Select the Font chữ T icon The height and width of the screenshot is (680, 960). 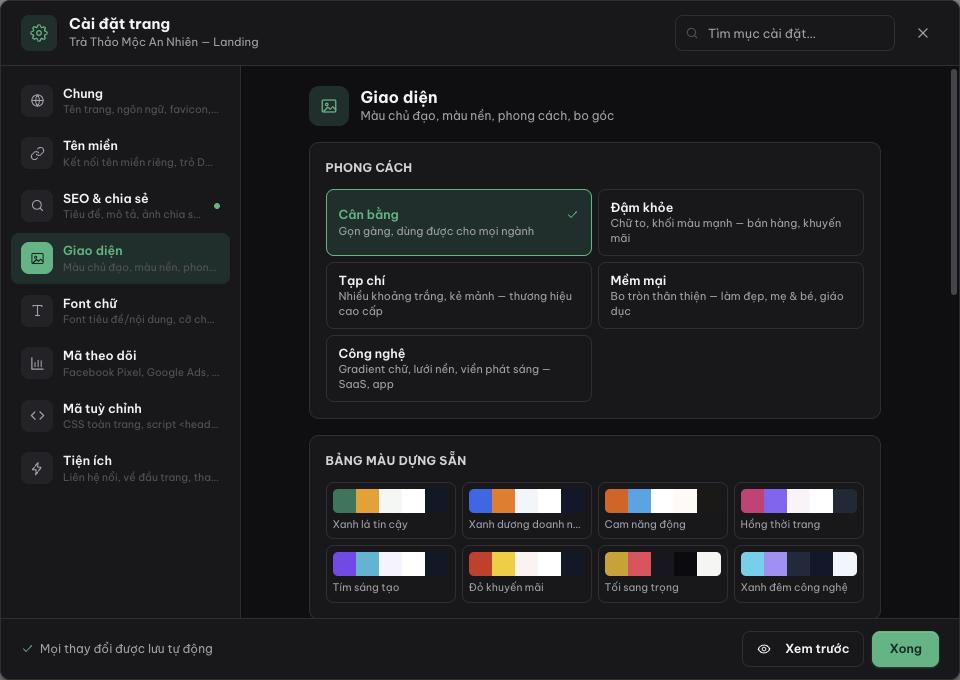(37, 311)
